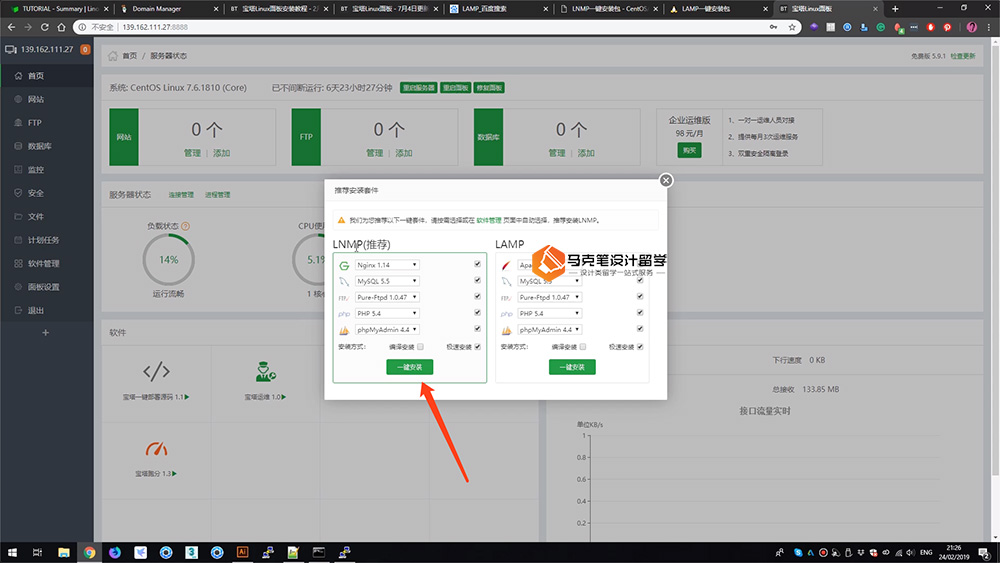Click the 14% load status gauge
Screen dimensions: 1000x563
[x=168, y=260]
